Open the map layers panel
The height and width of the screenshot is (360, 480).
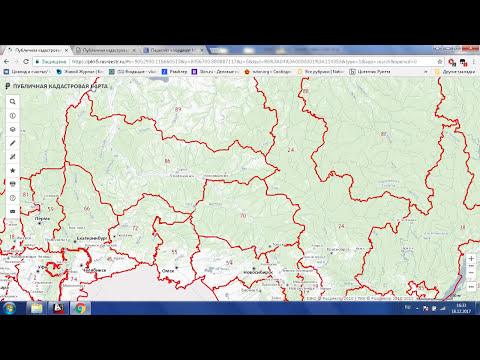pos(13,129)
